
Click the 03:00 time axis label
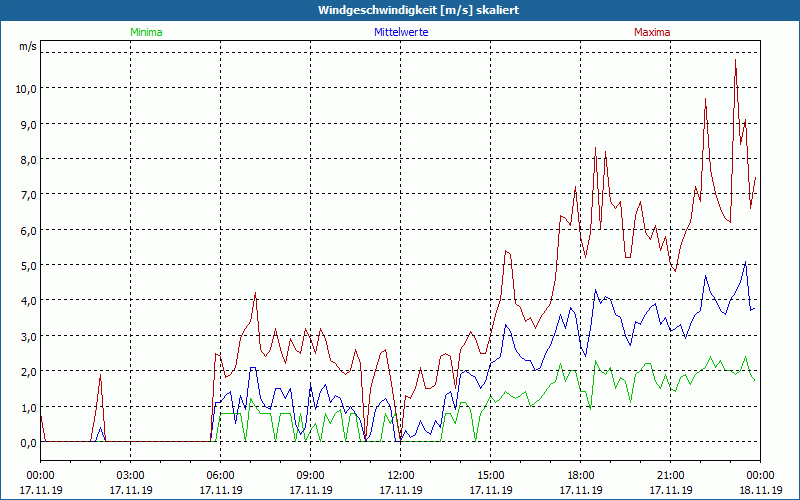click(x=131, y=476)
